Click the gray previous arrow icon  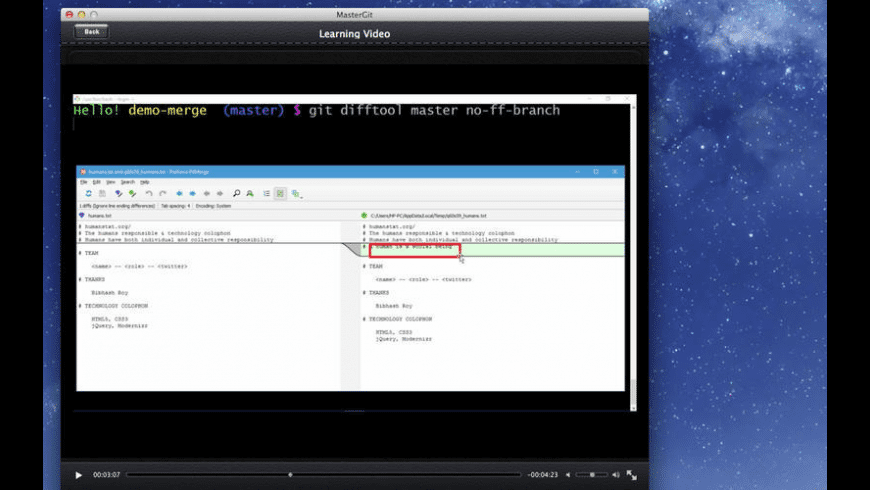(x=206, y=193)
